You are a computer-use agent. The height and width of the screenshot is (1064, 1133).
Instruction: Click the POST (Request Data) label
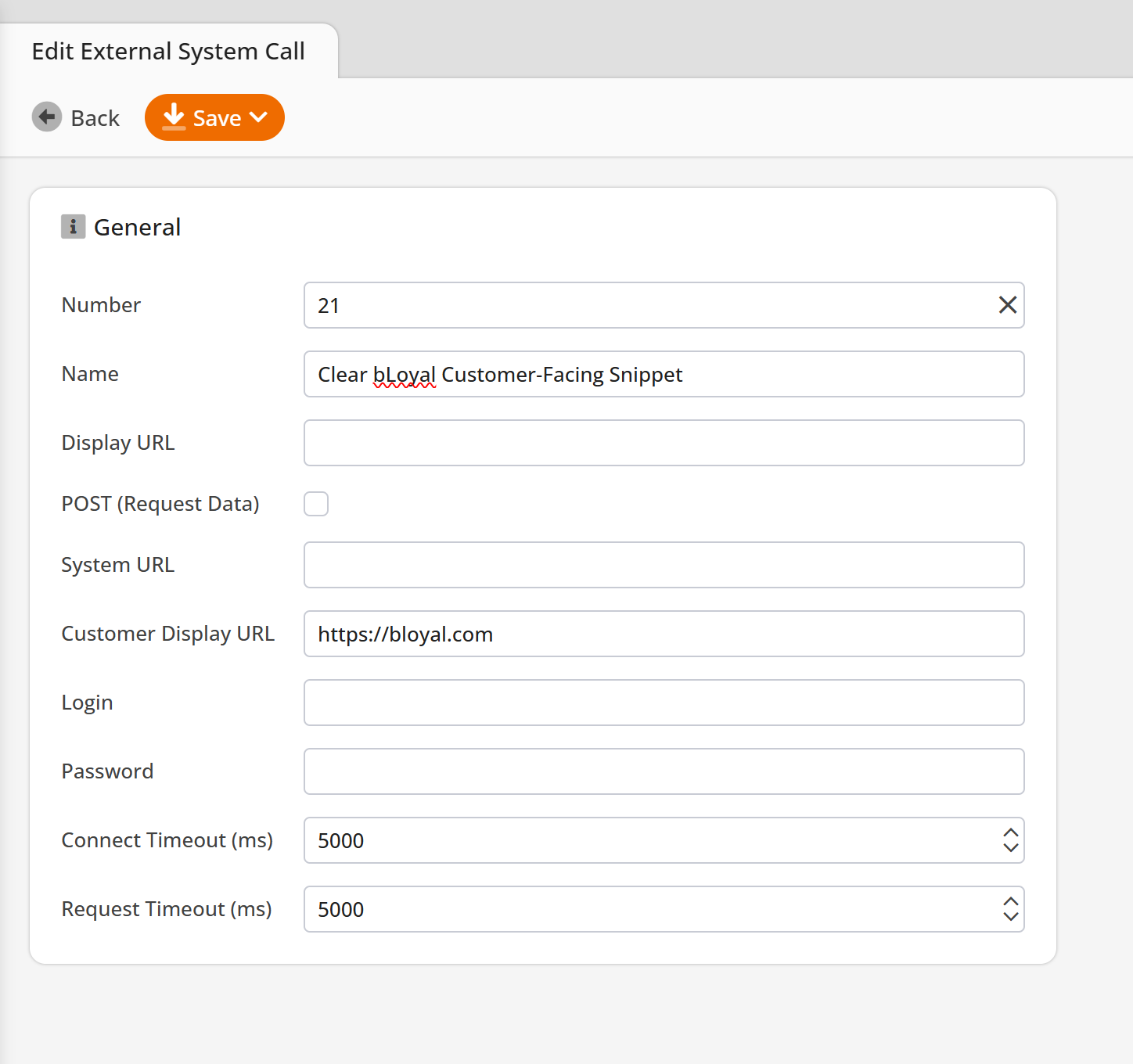(160, 504)
